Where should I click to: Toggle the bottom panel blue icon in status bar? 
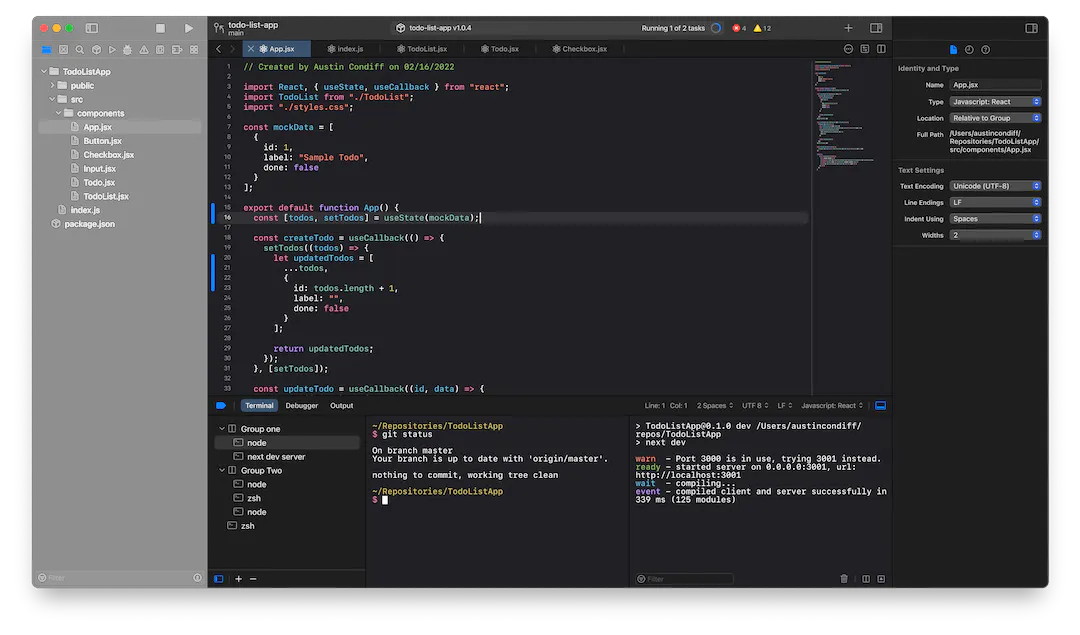tap(880, 406)
